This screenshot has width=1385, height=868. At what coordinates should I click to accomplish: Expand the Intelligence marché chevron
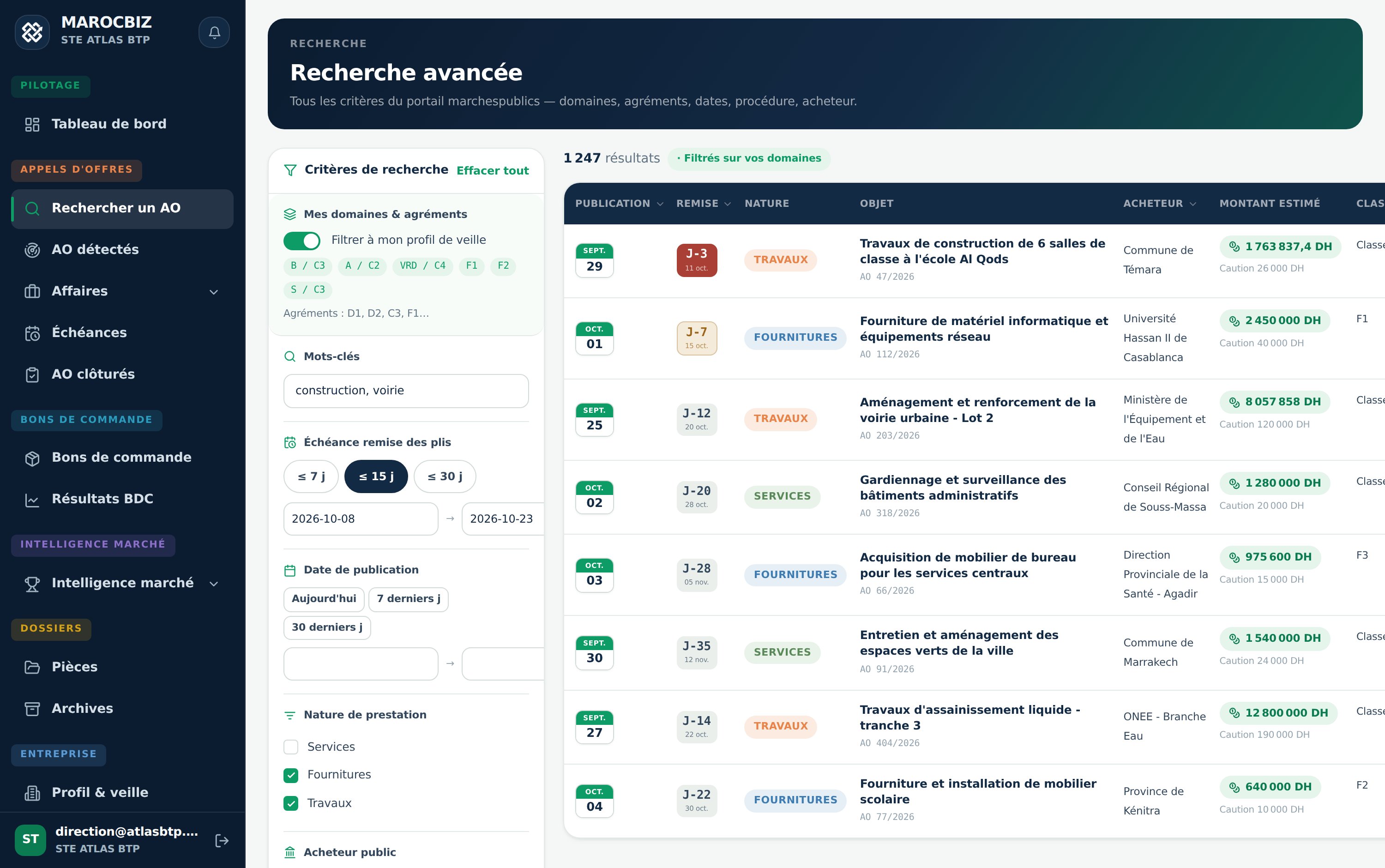pos(213,583)
